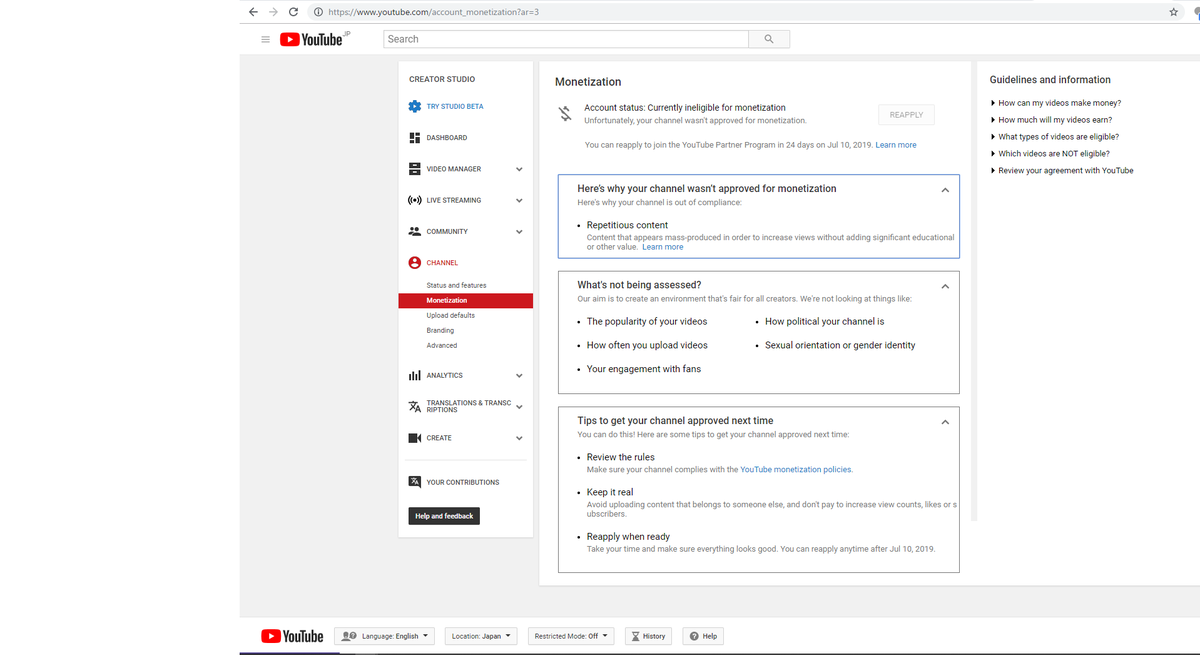Expand the Video Manager section chevron

click(x=519, y=169)
